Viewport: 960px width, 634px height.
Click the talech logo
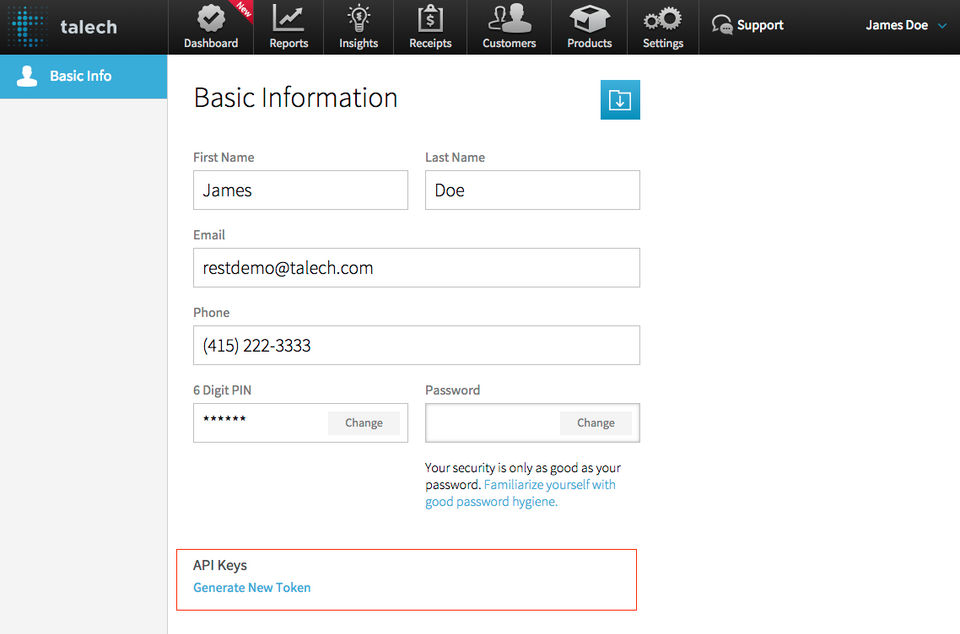point(62,27)
